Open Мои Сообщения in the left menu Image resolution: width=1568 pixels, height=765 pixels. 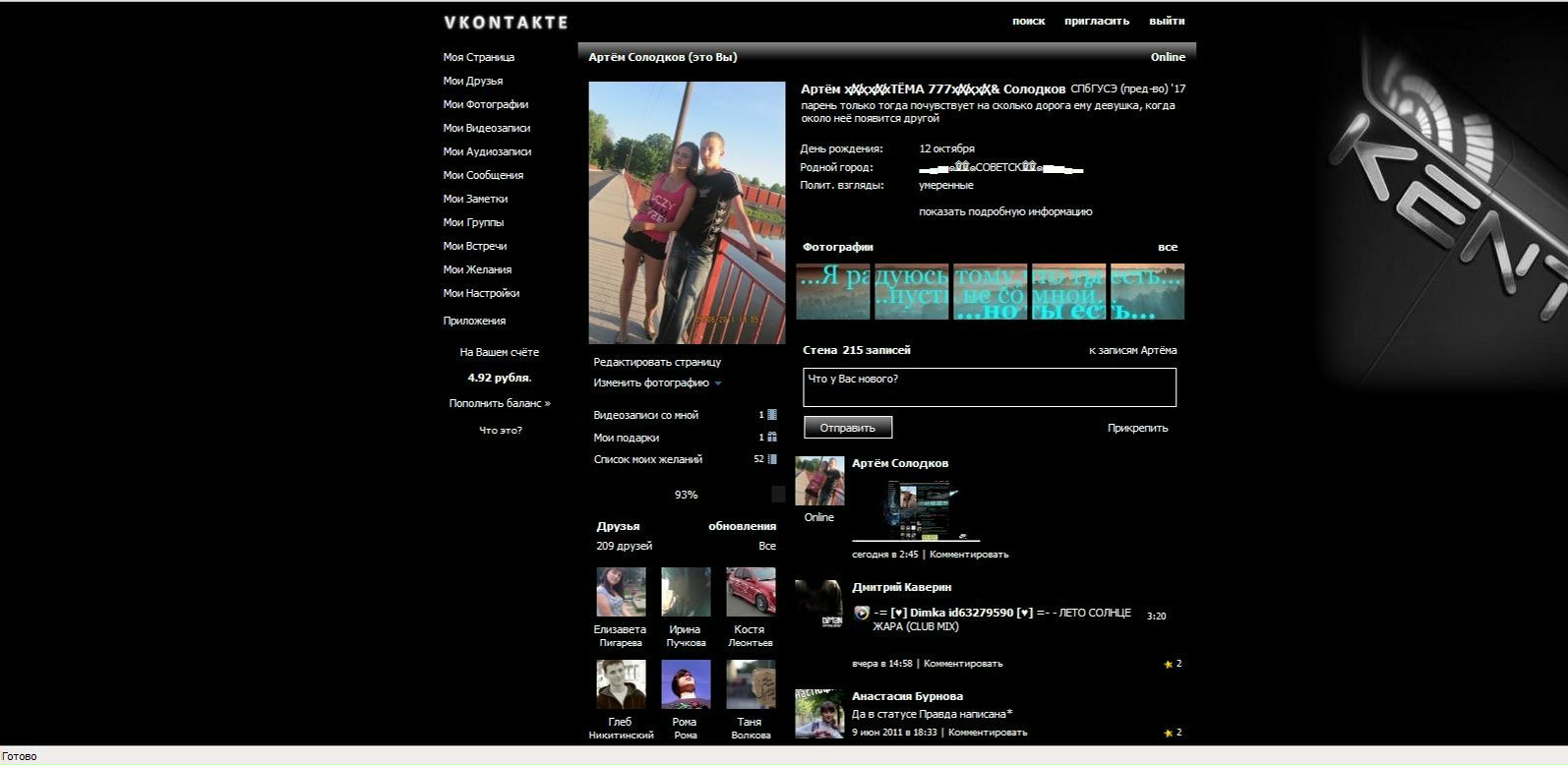tap(483, 175)
